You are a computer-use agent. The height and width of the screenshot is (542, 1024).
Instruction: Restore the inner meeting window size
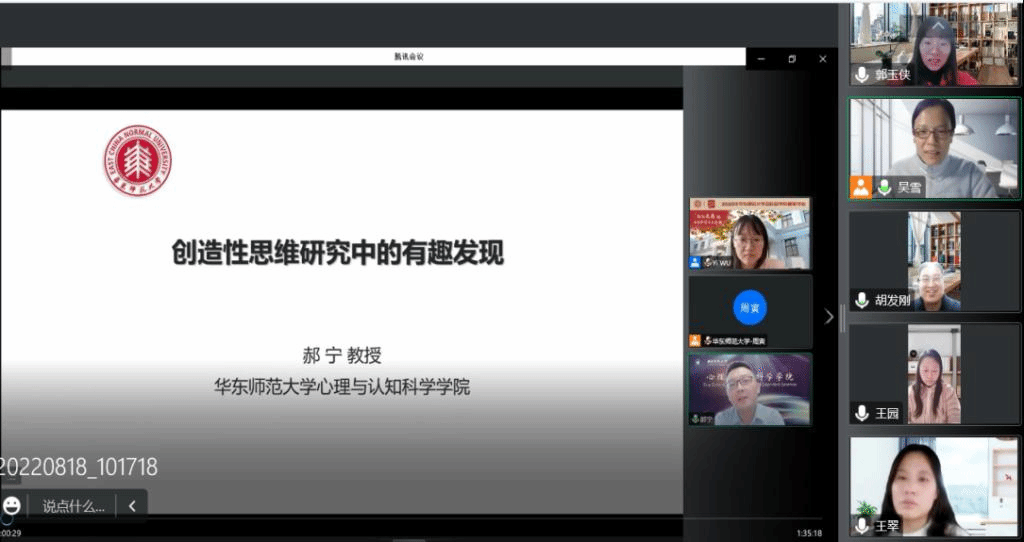pos(791,59)
